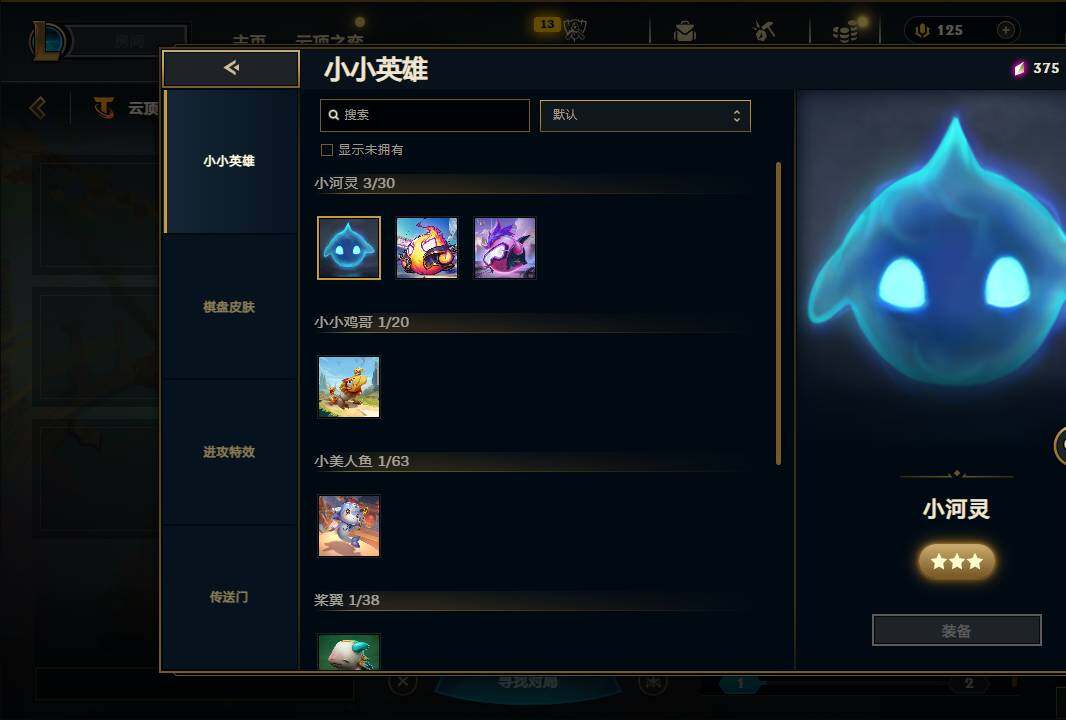Screen dimensions: 1066x720
Task: Open the 默认 sort dropdown
Action: (645, 116)
